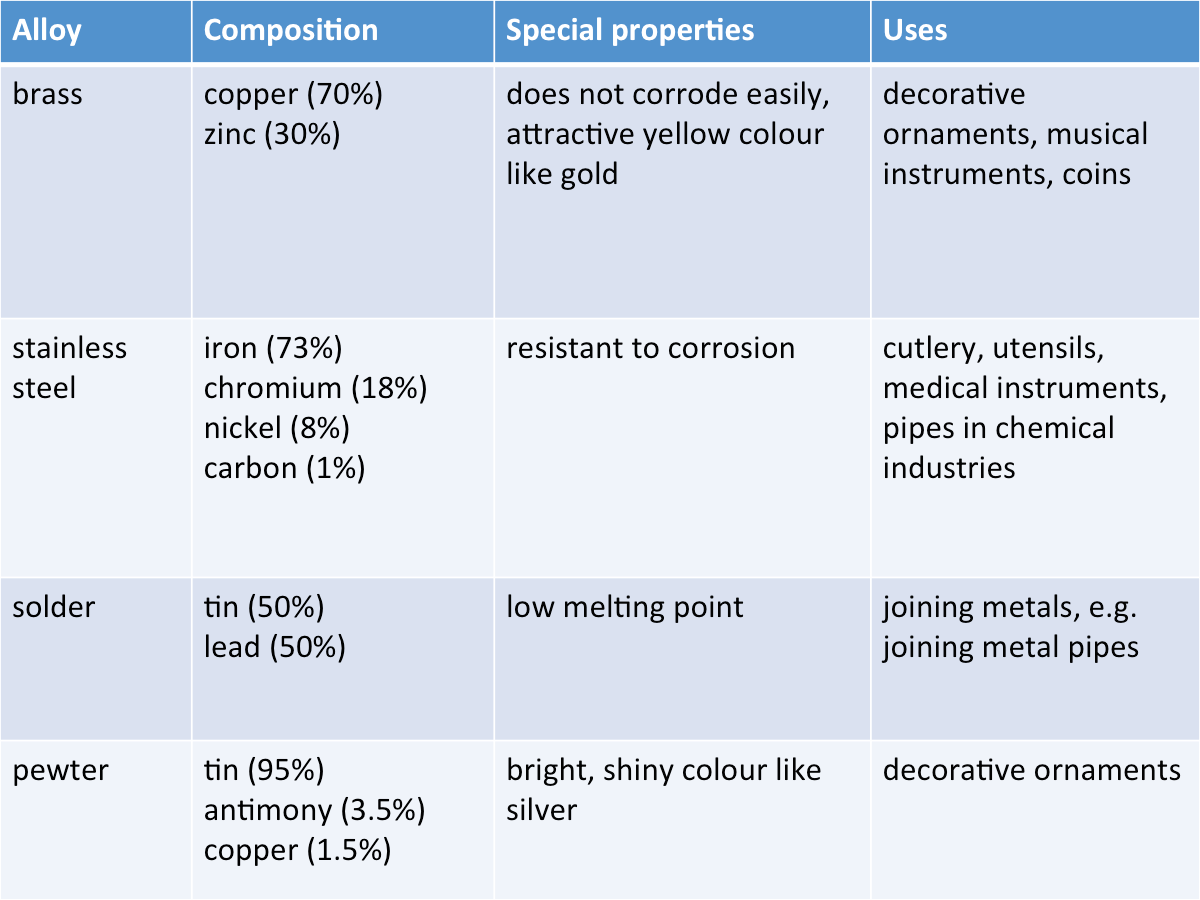The height and width of the screenshot is (900, 1200).
Task: Select the stainless steel alloy cell
Action: pos(69,367)
